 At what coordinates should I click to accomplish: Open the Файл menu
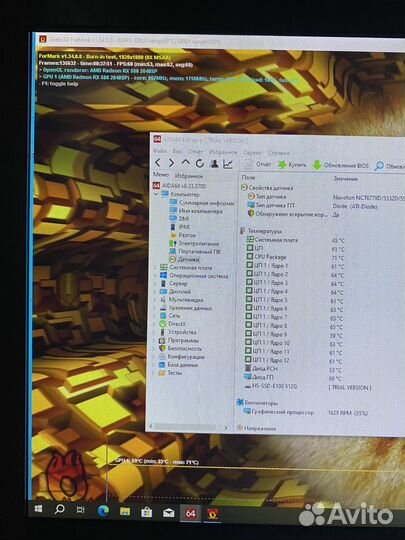click(x=160, y=151)
